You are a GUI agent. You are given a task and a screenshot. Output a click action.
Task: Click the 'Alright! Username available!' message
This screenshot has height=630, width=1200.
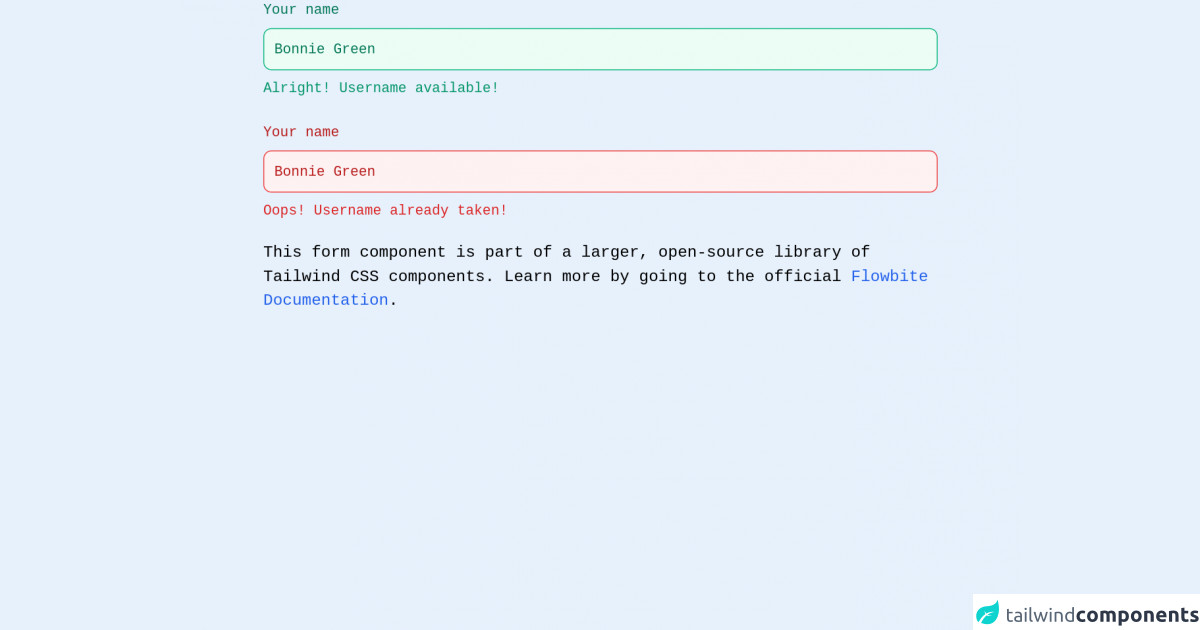pos(380,87)
